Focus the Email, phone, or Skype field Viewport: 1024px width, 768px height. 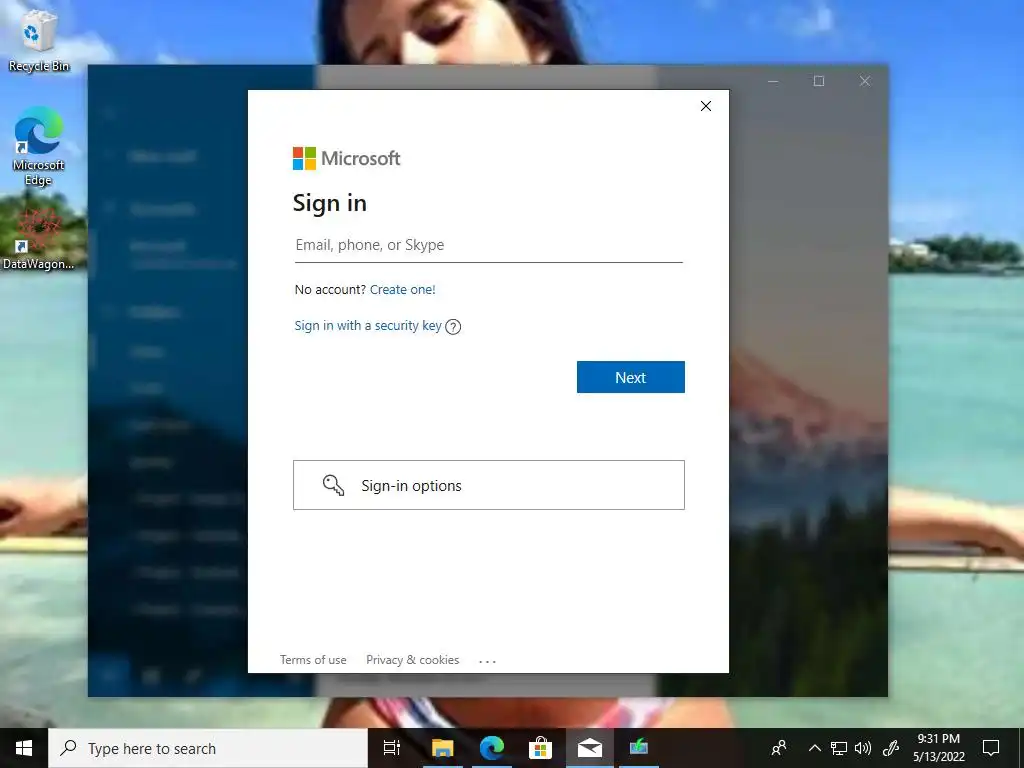click(x=488, y=245)
